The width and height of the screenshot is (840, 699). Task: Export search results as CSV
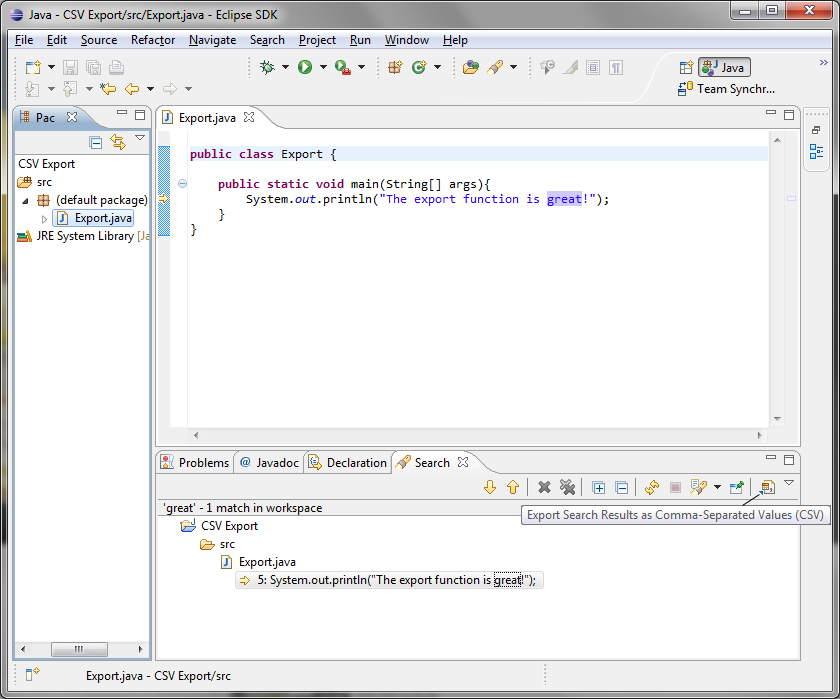click(768, 487)
